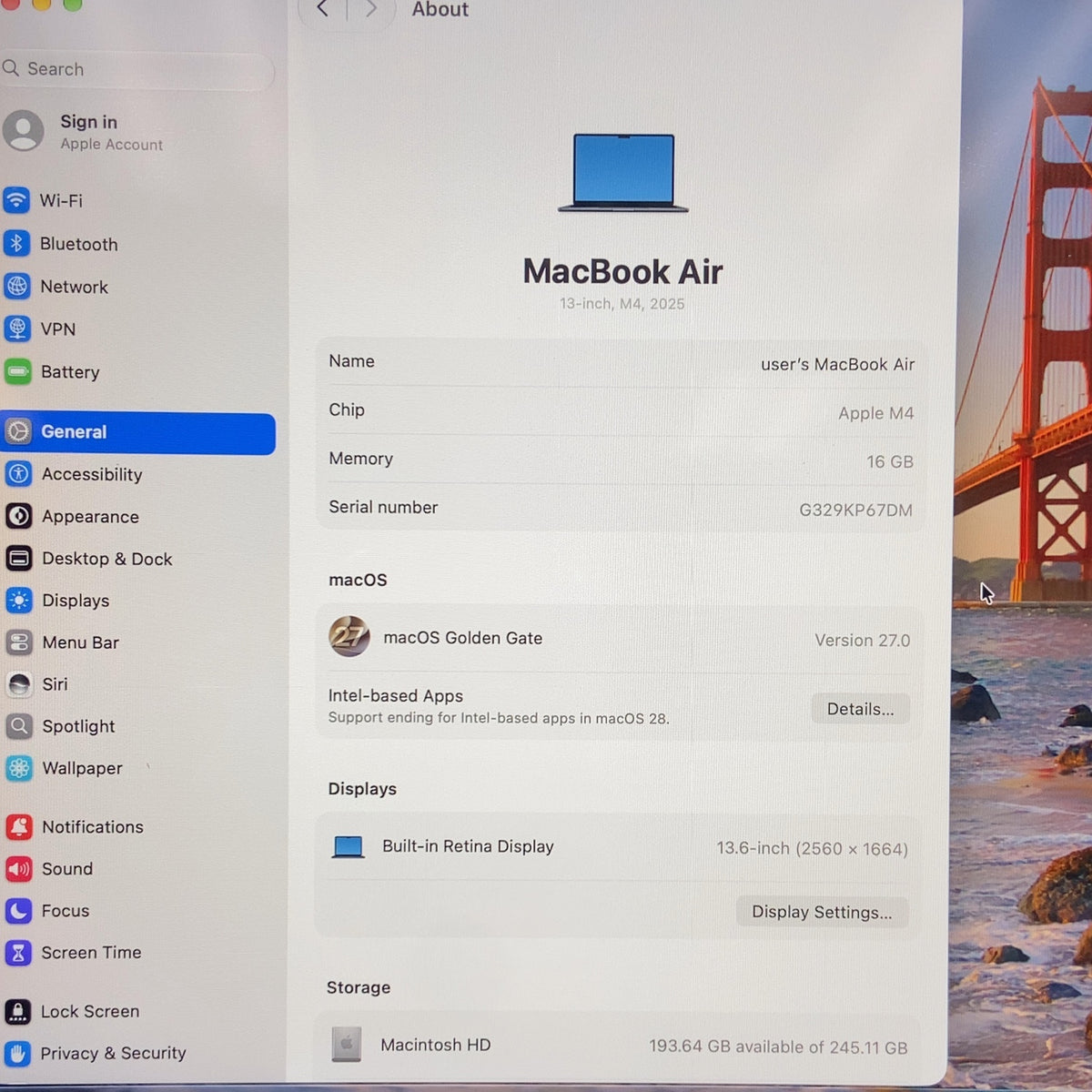Click the VPN icon in sidebar

pos(17,329)
